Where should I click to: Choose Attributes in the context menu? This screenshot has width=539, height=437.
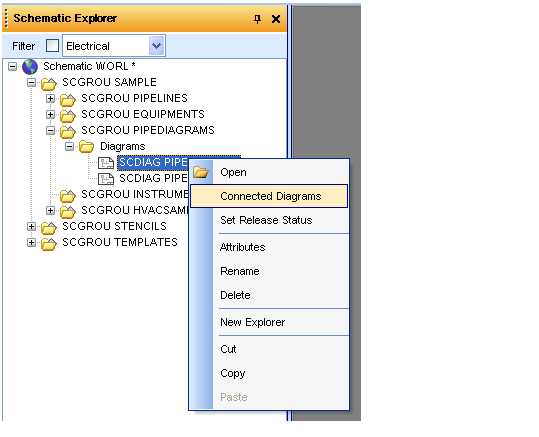pyautogui.click(x=243, y=247)
